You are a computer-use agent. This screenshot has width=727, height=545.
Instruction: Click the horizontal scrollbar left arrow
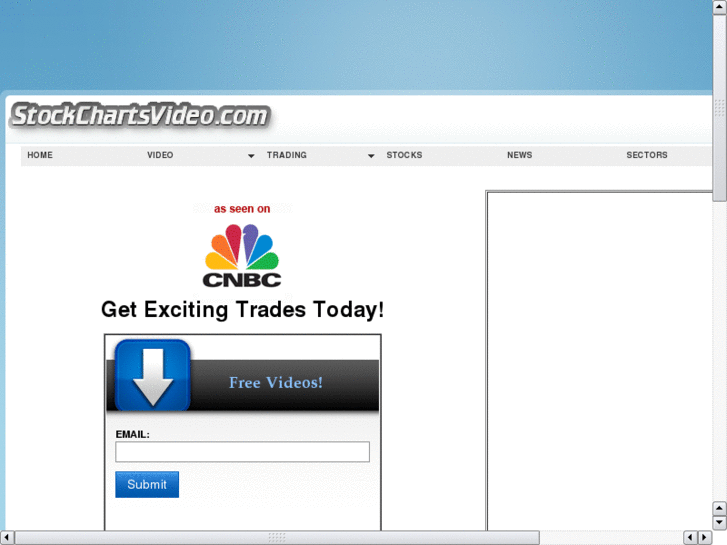tap(6, 537)
